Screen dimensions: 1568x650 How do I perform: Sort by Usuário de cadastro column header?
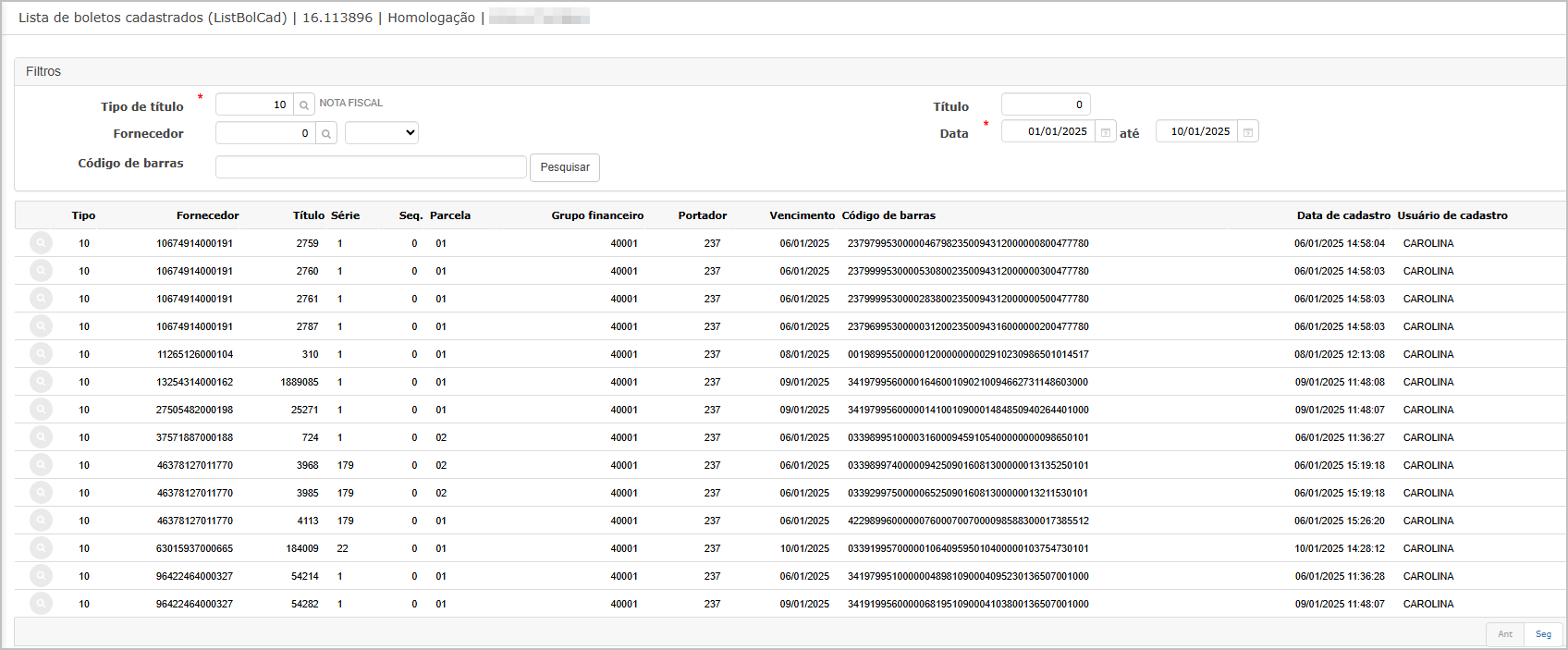pyautogui.click(x=1452, y=215)
